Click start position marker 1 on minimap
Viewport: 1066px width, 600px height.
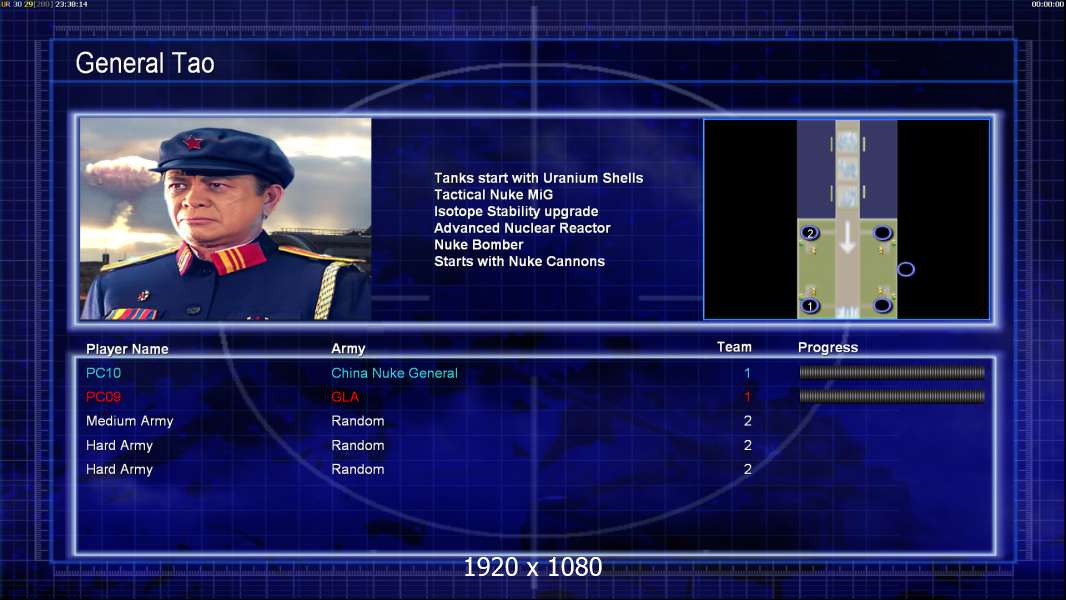(810, 306)
